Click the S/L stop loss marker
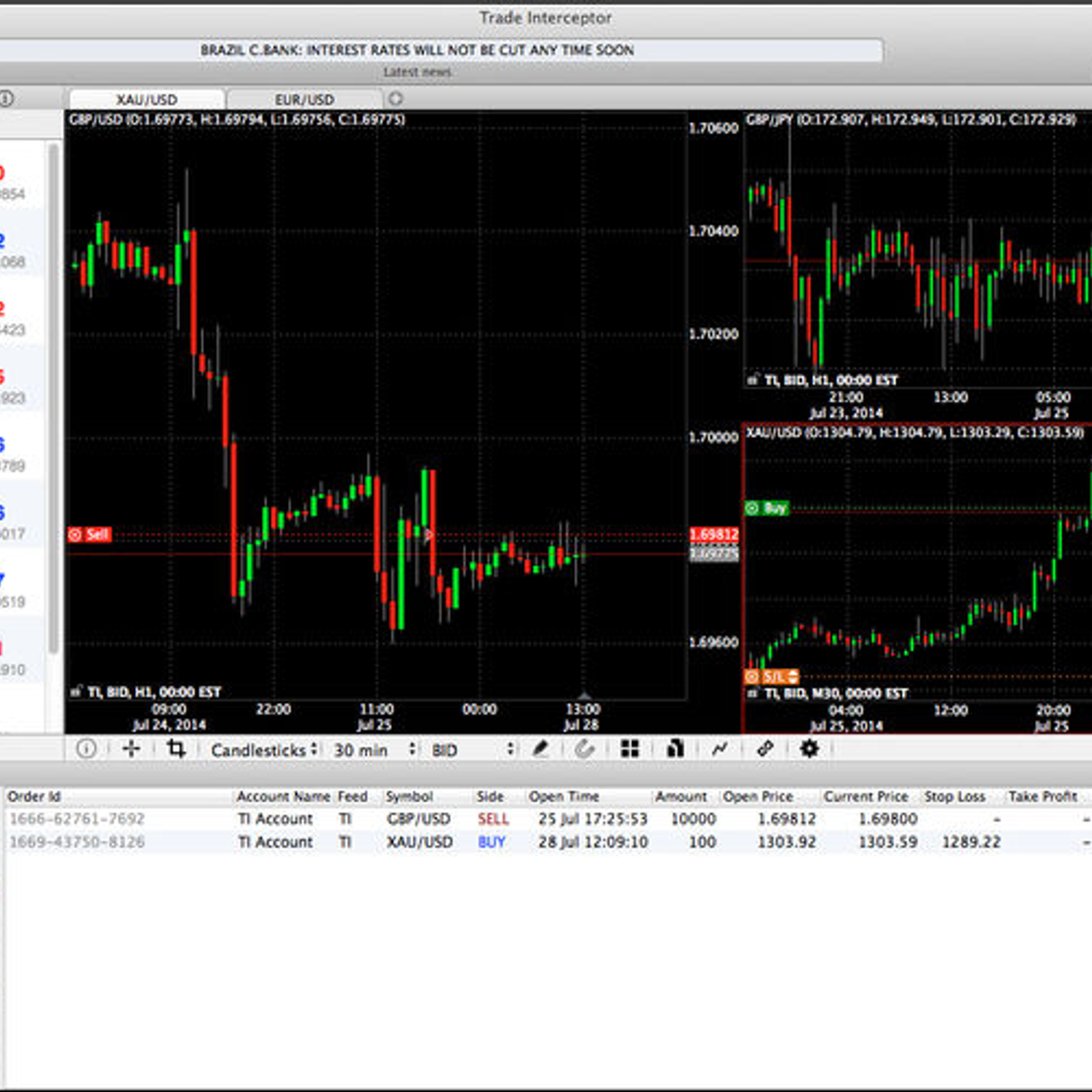The height and width of the screenshot is (1092, 1092). click(772, 676)
